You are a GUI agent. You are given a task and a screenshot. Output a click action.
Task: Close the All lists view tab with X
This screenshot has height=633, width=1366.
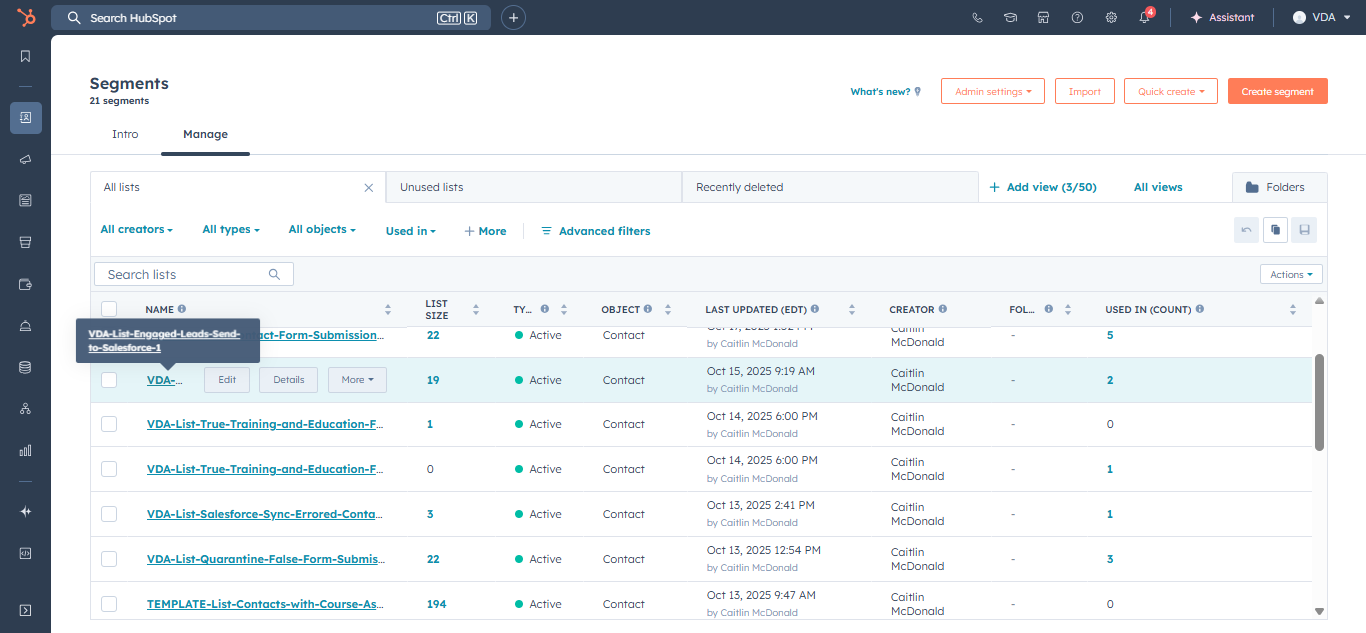(369, 187)
